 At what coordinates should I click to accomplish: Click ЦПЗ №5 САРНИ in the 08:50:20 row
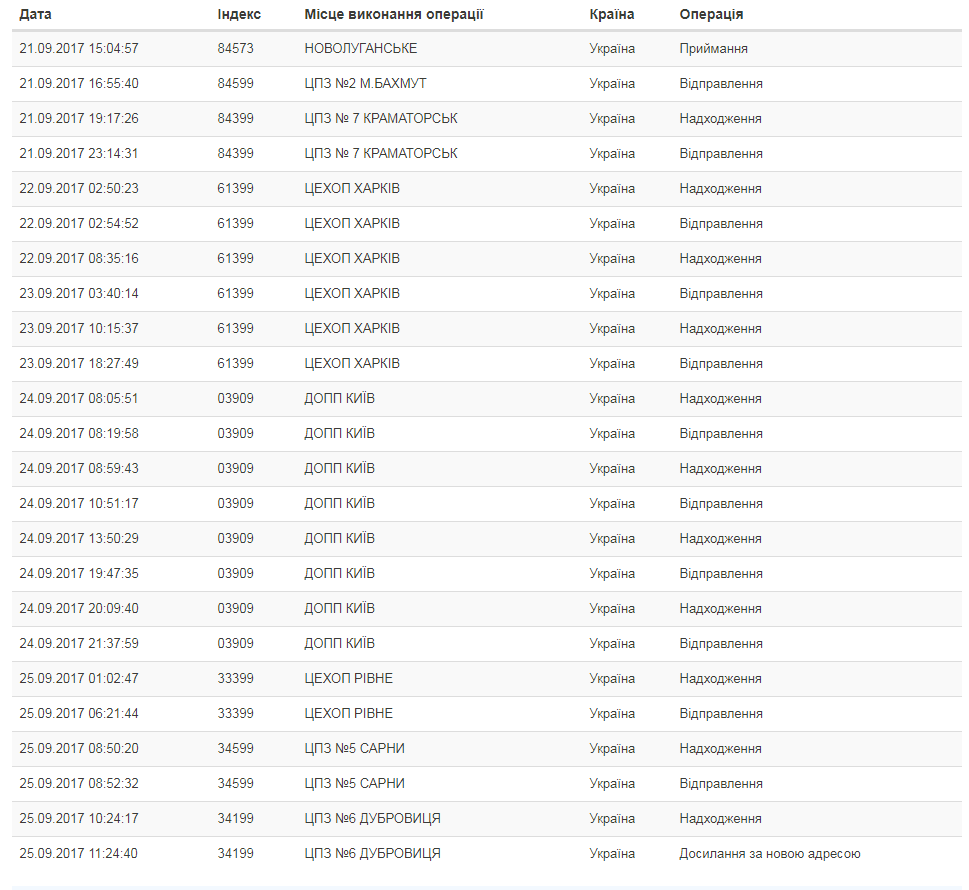(355, 749)
